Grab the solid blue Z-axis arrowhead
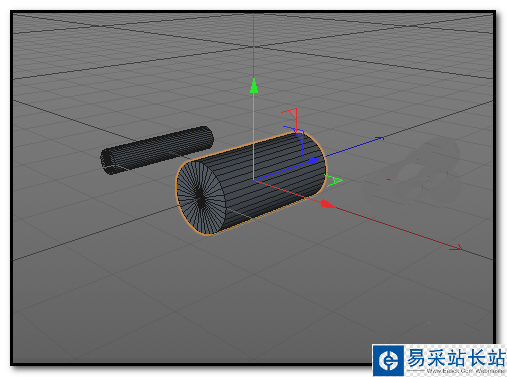507x377 pixels. [x=314, y=161]
